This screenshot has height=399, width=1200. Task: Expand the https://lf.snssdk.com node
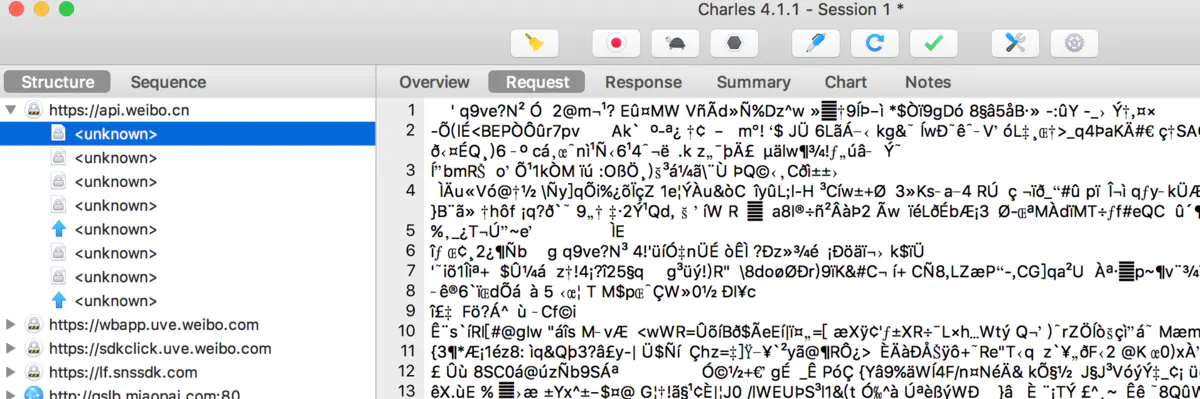click(x=11, y=373)
